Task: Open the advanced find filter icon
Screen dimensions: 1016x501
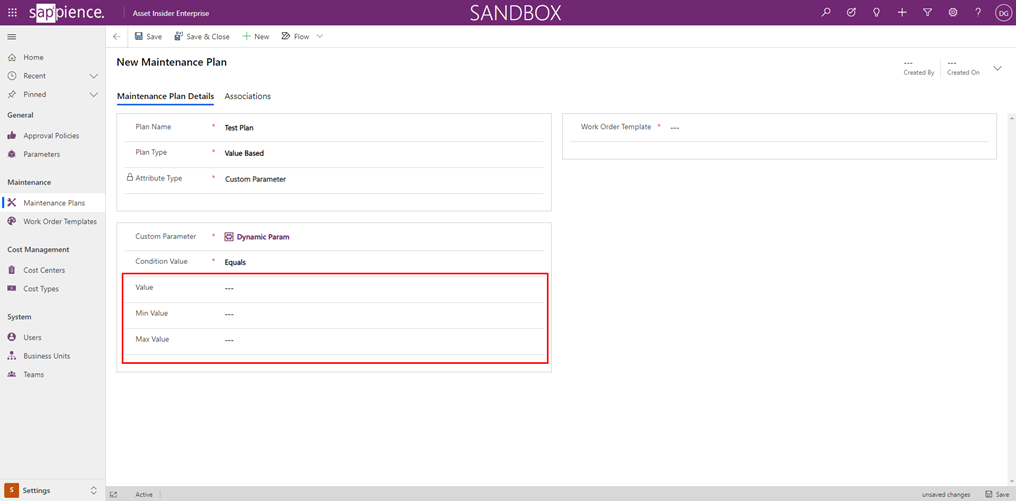Action: click(x=927, y=13)
